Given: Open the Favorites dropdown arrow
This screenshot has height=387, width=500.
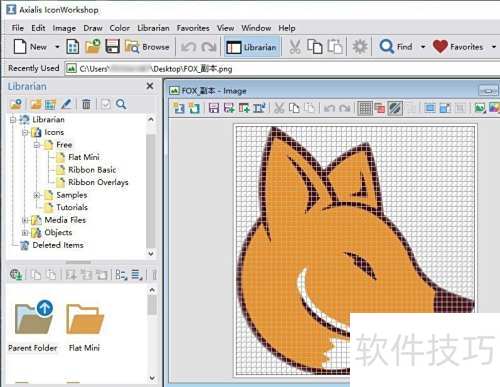Looking at the screenshot, I should (x=494, y=47).
